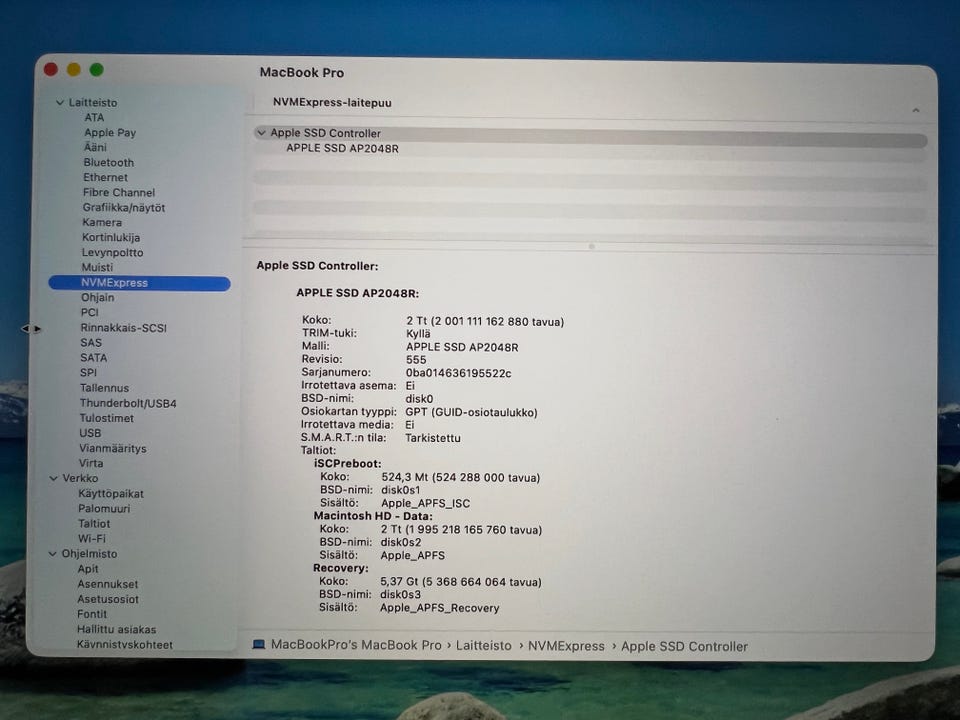Viewport: 960px width, 720px height.
Task: Click the NVMExpress-laitepuu column sort chevron
Action: click(x=916, y=110)
